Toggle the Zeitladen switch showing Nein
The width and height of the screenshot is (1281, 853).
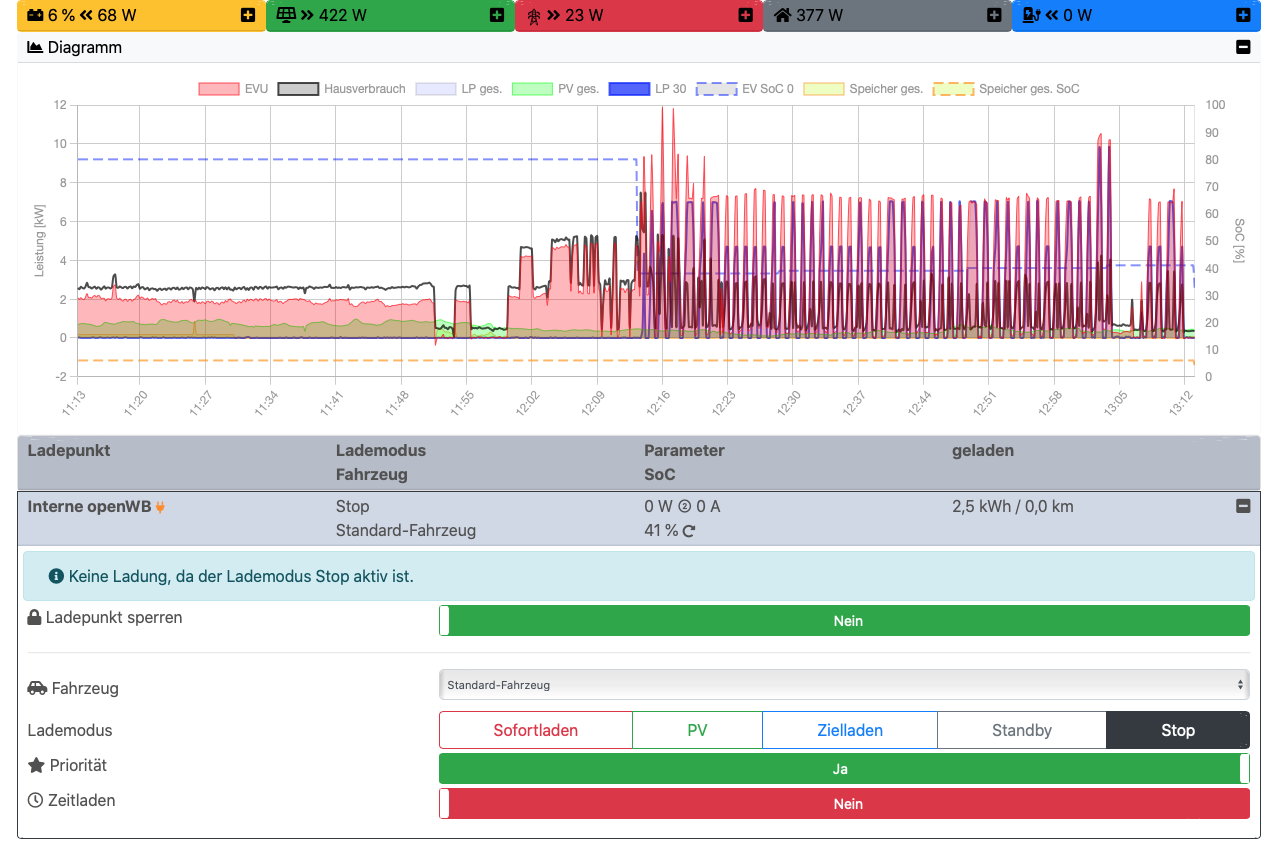[x=844, y=804]
